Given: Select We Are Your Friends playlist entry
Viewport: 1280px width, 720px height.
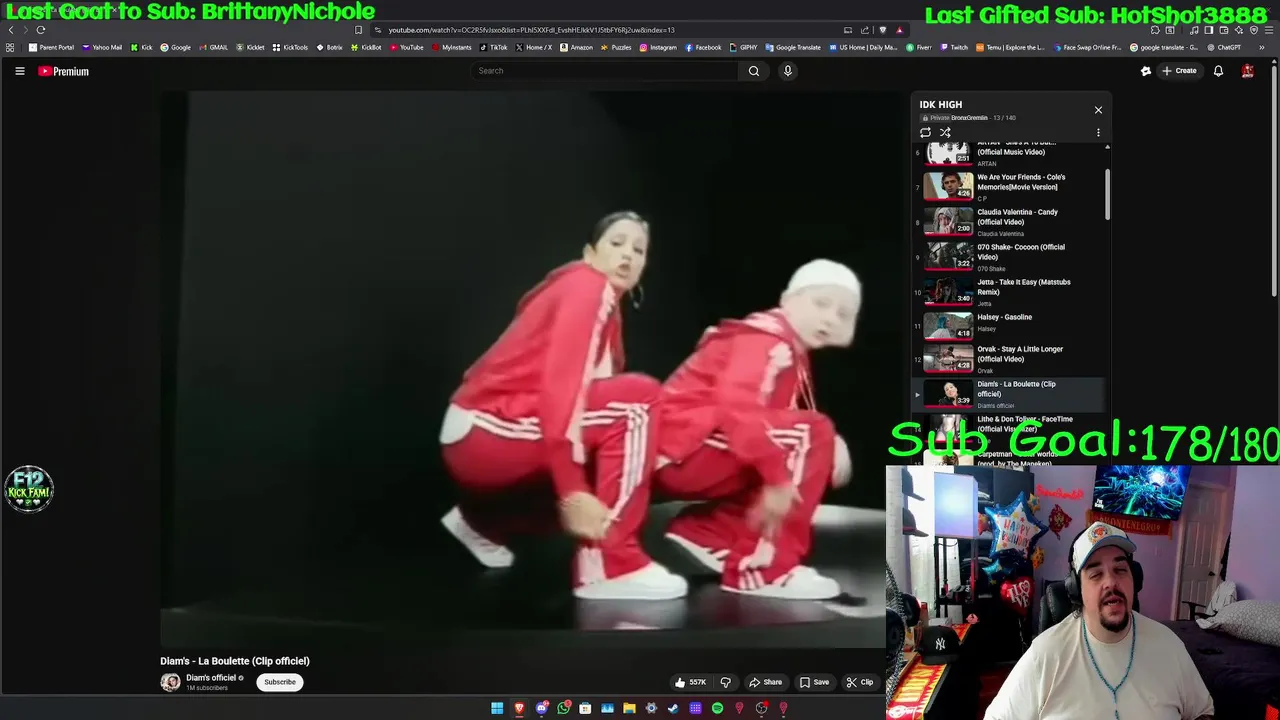Looking at the screenshot, I should click(1008, 186).
